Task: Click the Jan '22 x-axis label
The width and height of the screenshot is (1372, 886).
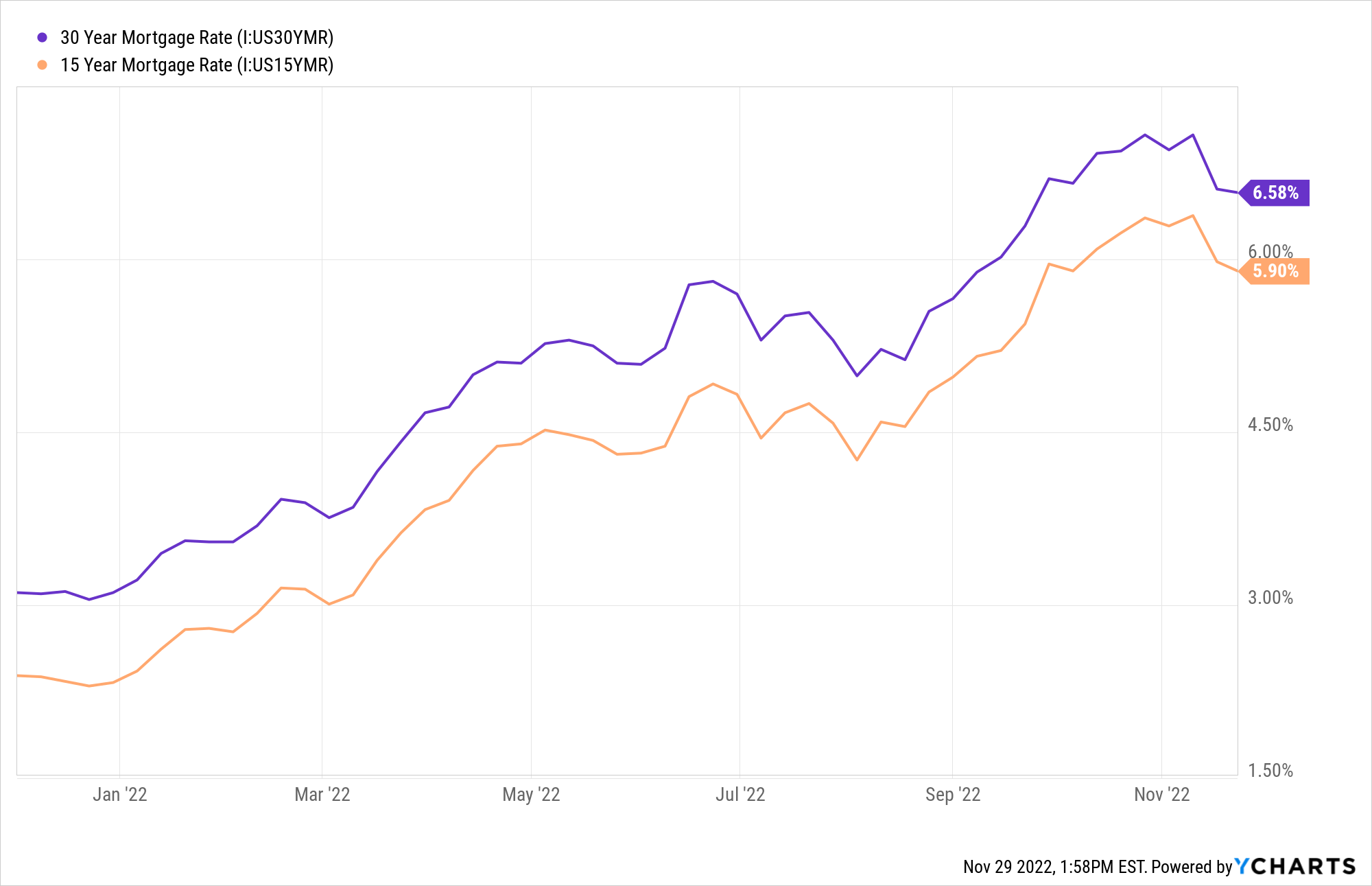Action: click(120, 795)
